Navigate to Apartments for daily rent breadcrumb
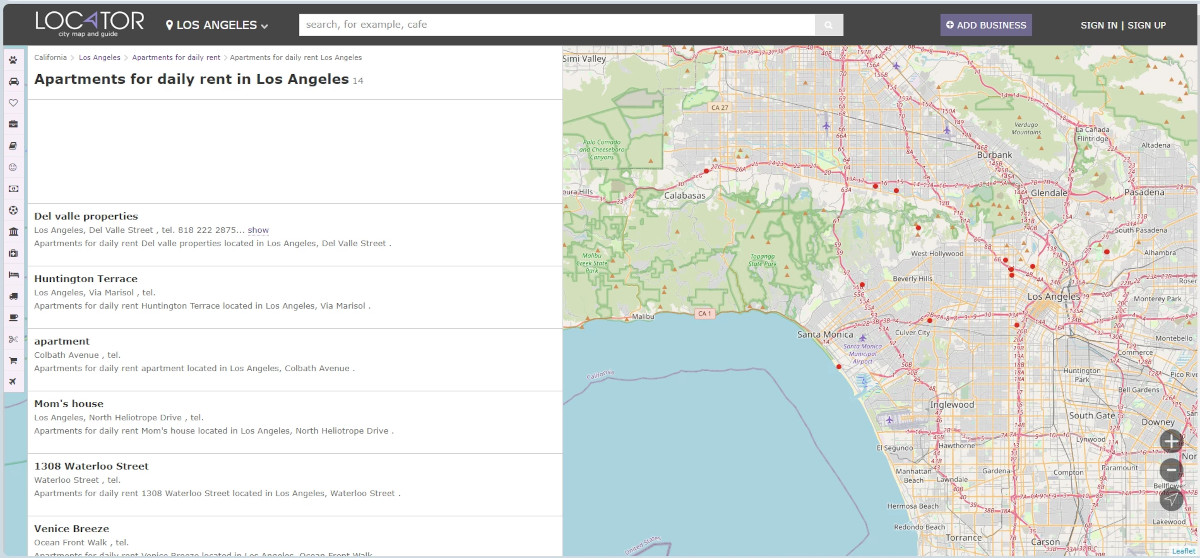This screenshot has height=558, width=1200. (176, 58)
